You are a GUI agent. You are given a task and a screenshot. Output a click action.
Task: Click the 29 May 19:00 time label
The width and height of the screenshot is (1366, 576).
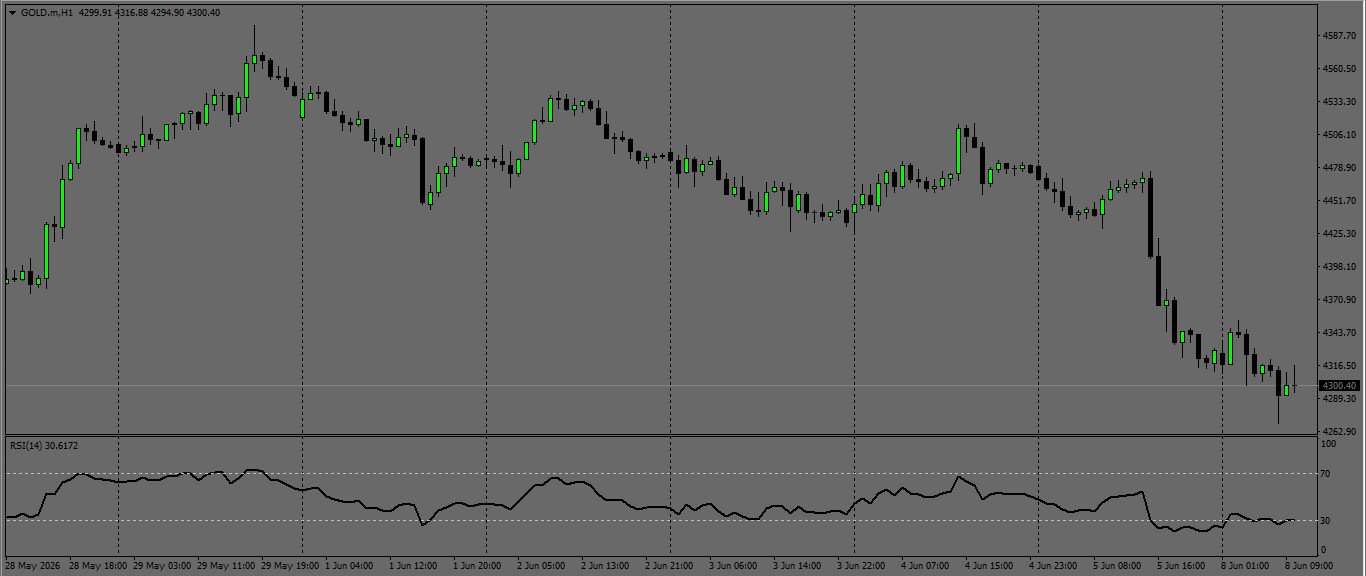[x=290, y=566]
